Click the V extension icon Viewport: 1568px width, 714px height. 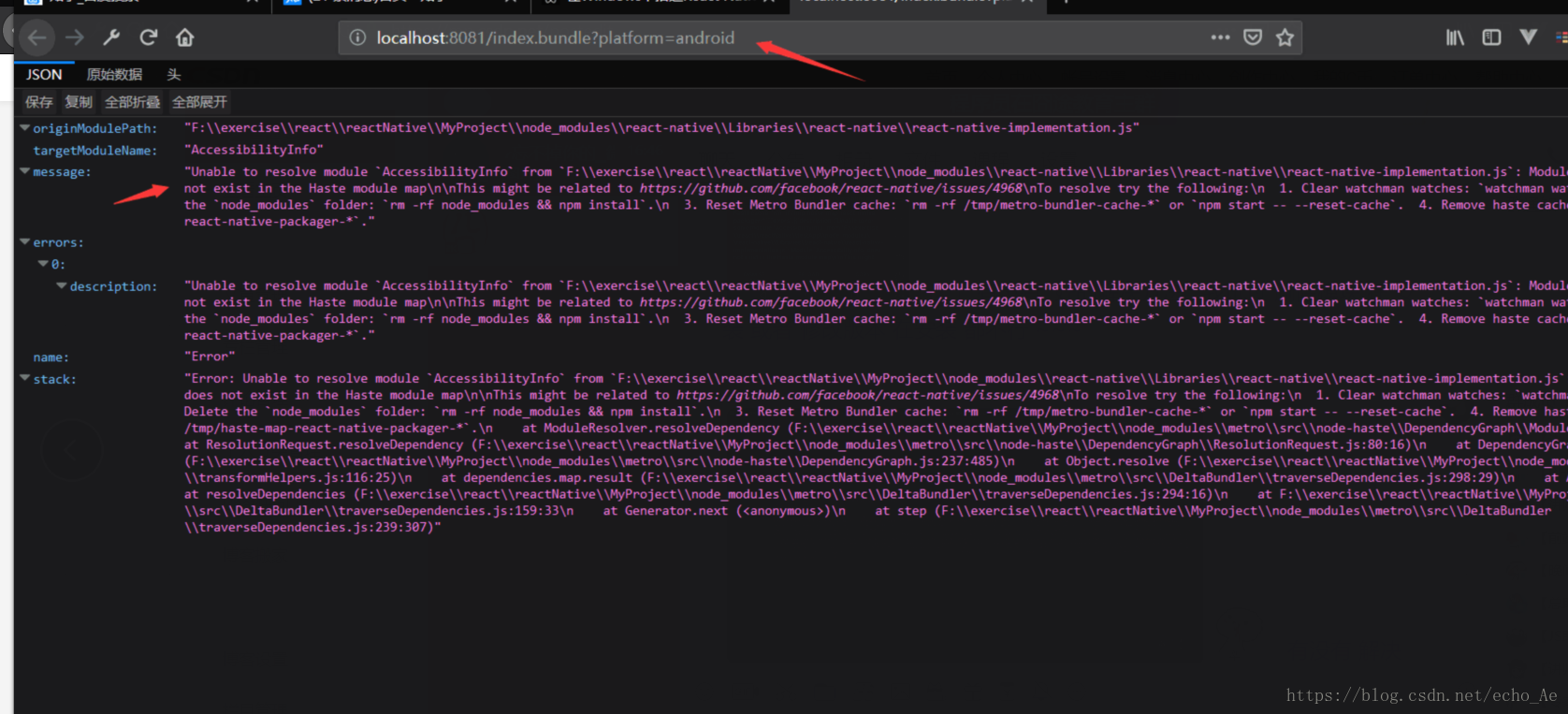[x=1528, y=37]
